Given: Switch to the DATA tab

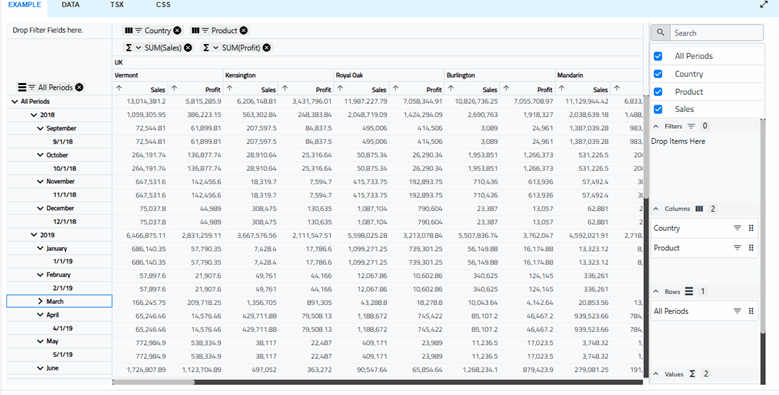Looking at the screenshot, I should (71, 5).
